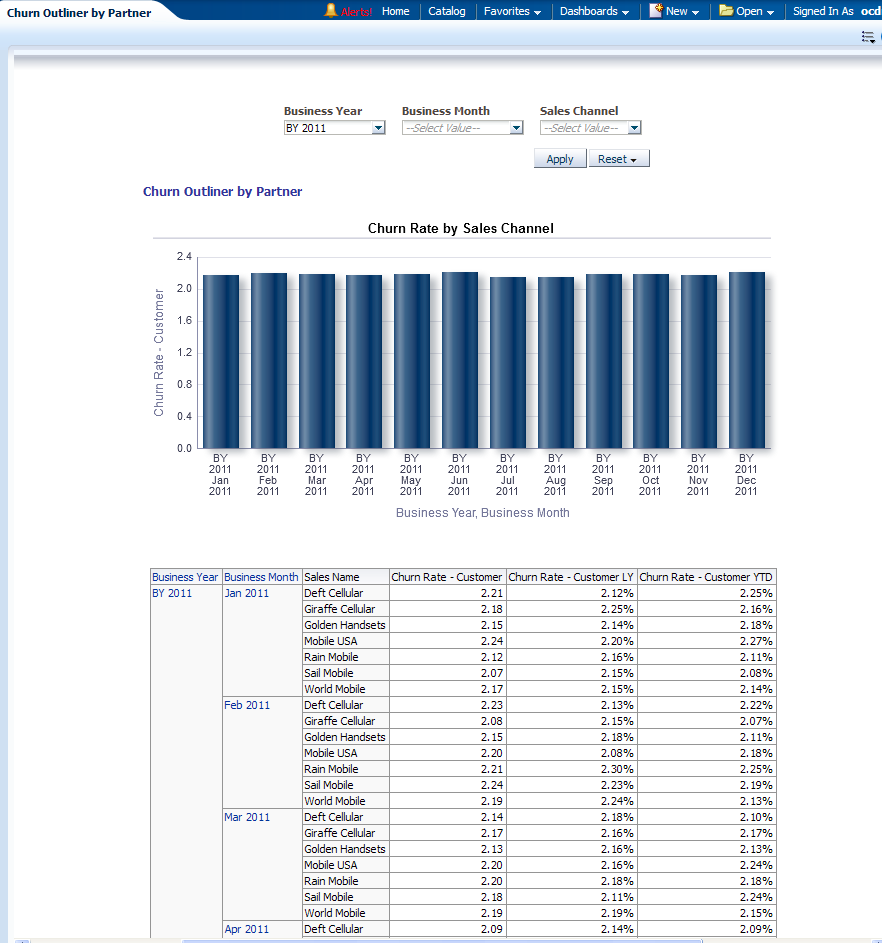
Task: Click BY 2011 link in table
Action: 172,593
